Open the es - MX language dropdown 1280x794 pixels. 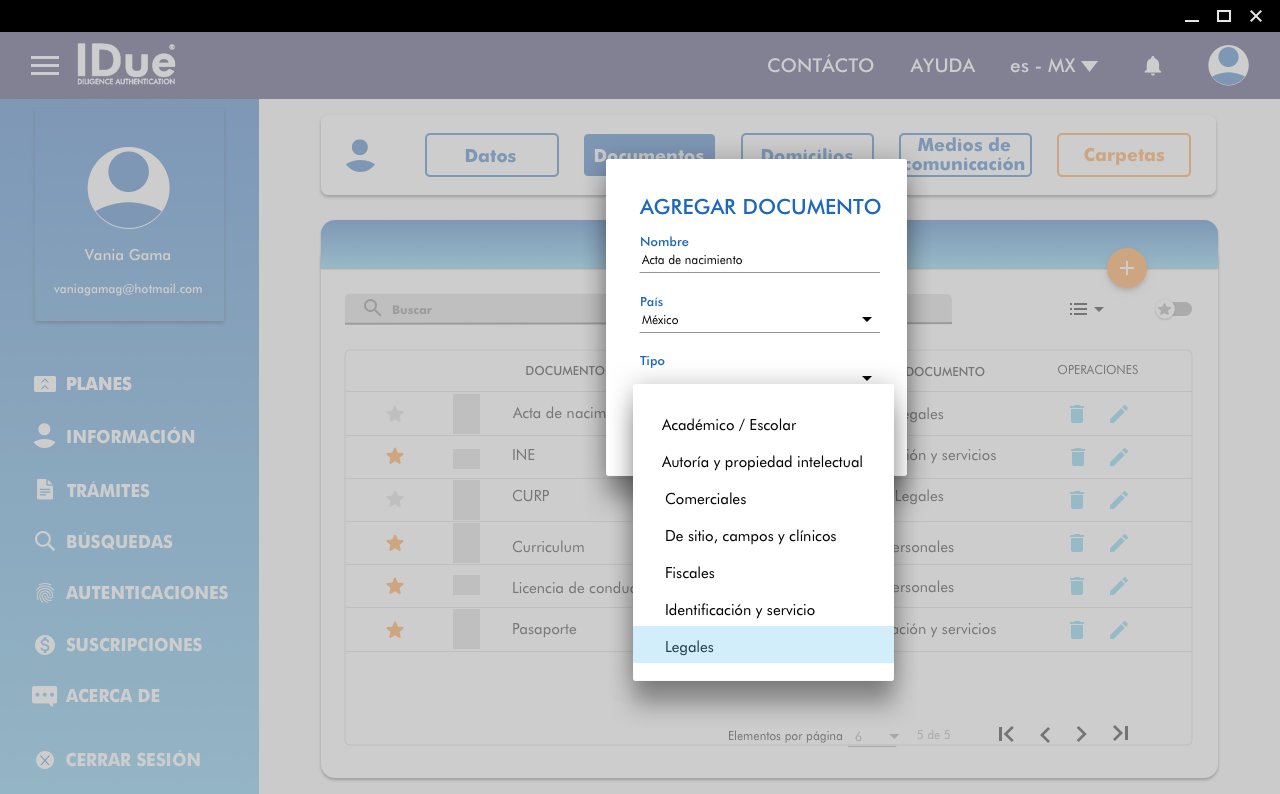click(1053, 66)
